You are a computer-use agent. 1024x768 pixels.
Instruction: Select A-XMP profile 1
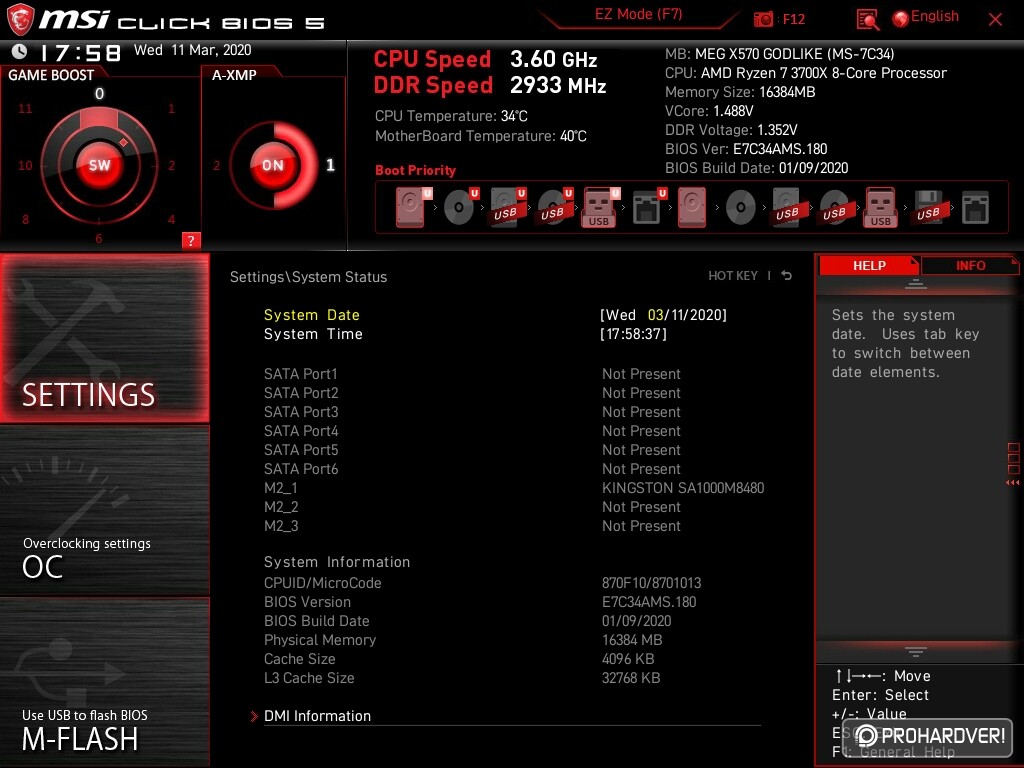[330, 165]
